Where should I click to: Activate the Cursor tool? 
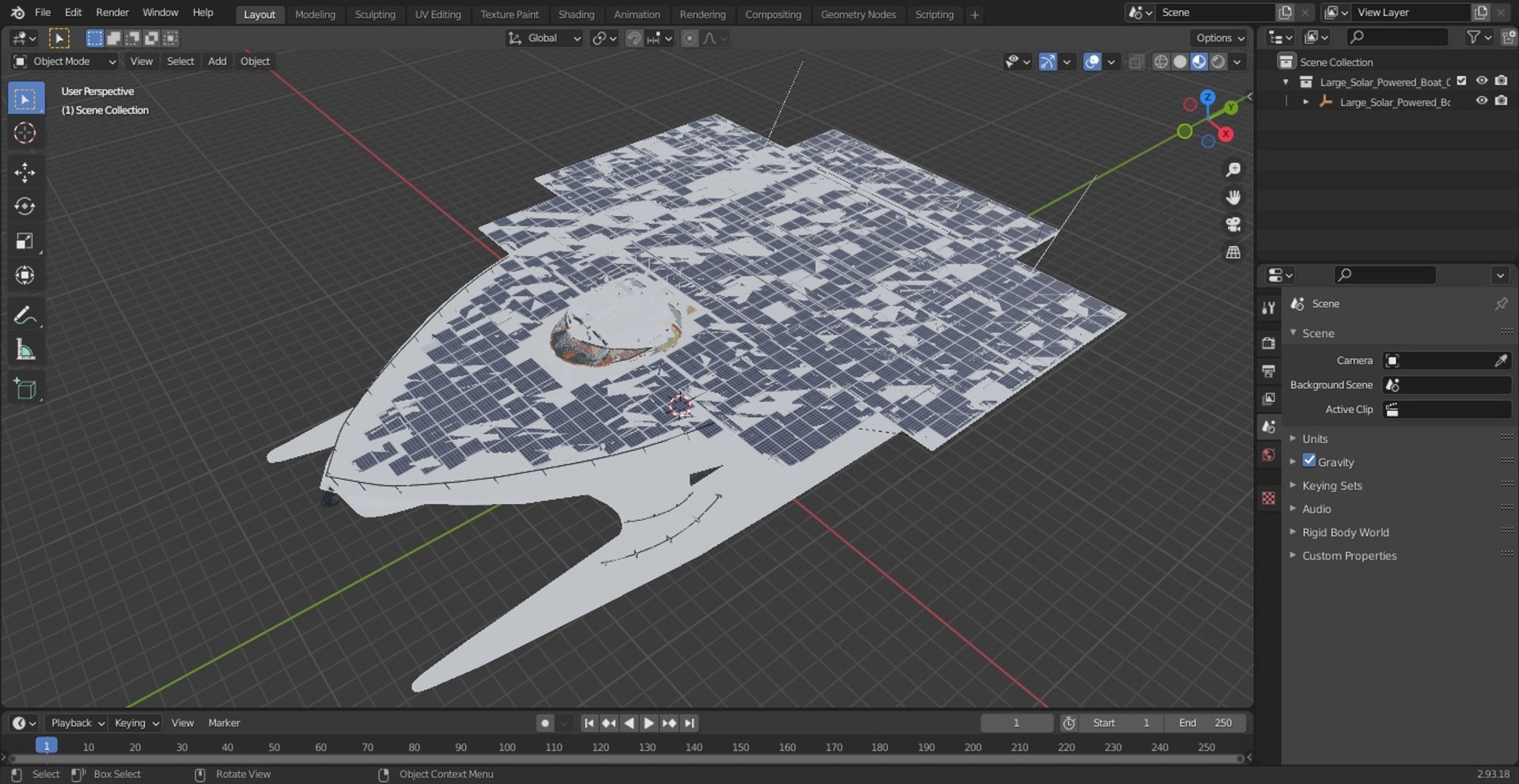tap(25, 133)
